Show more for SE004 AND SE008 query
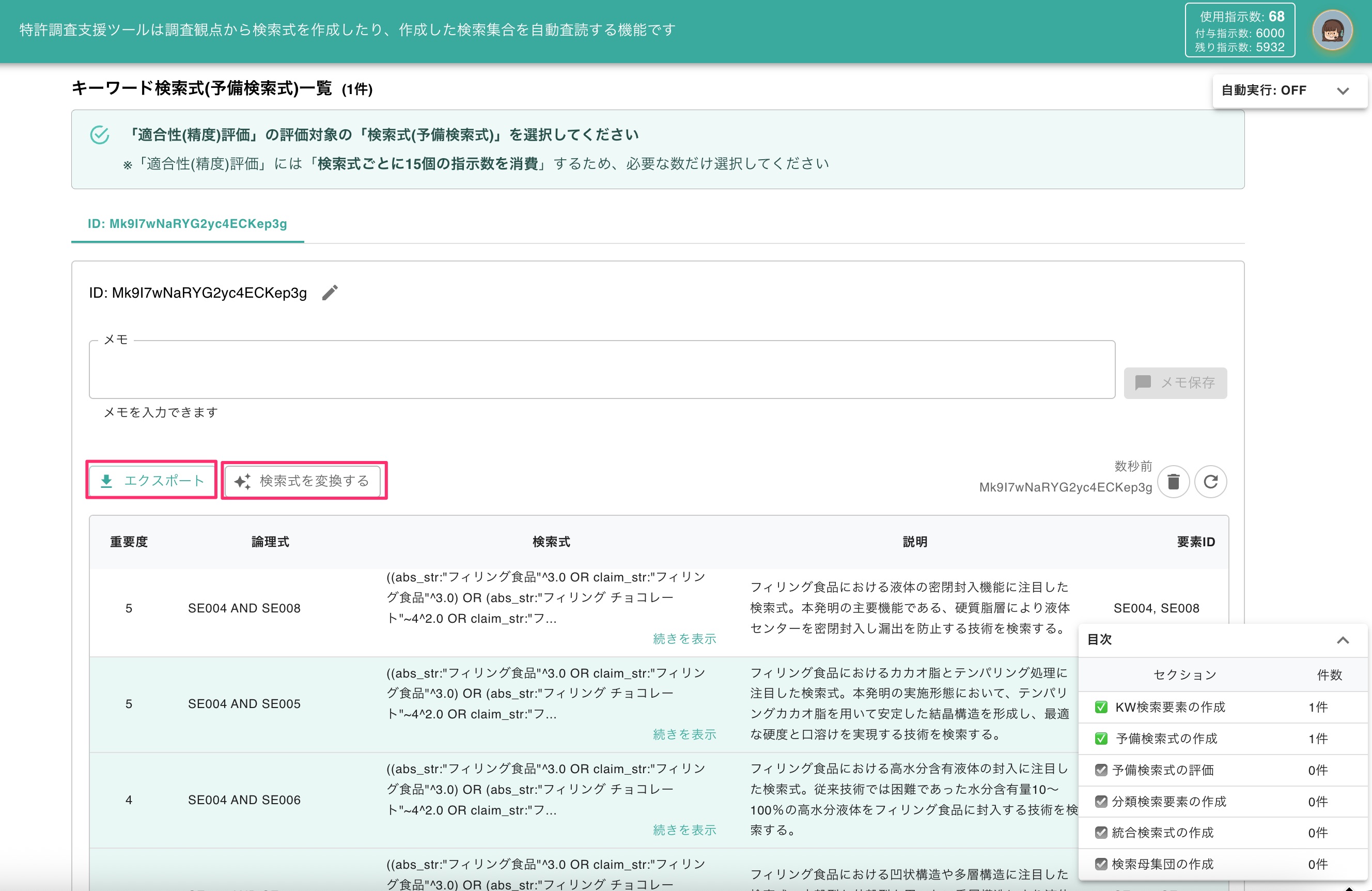Screen dimensions: 1372x891 (684, 638)
